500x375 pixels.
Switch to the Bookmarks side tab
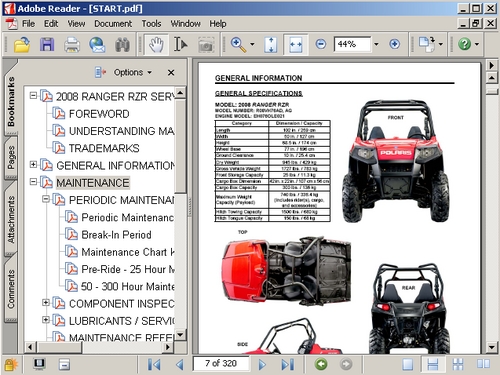point(11,101)
